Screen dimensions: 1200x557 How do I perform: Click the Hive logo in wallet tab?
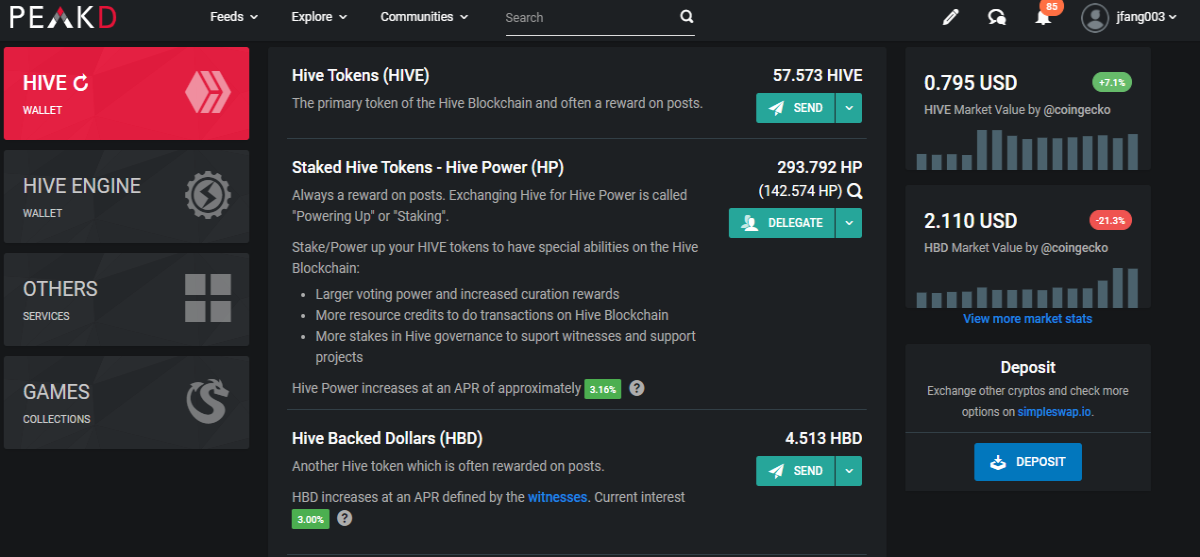[208, 93]
